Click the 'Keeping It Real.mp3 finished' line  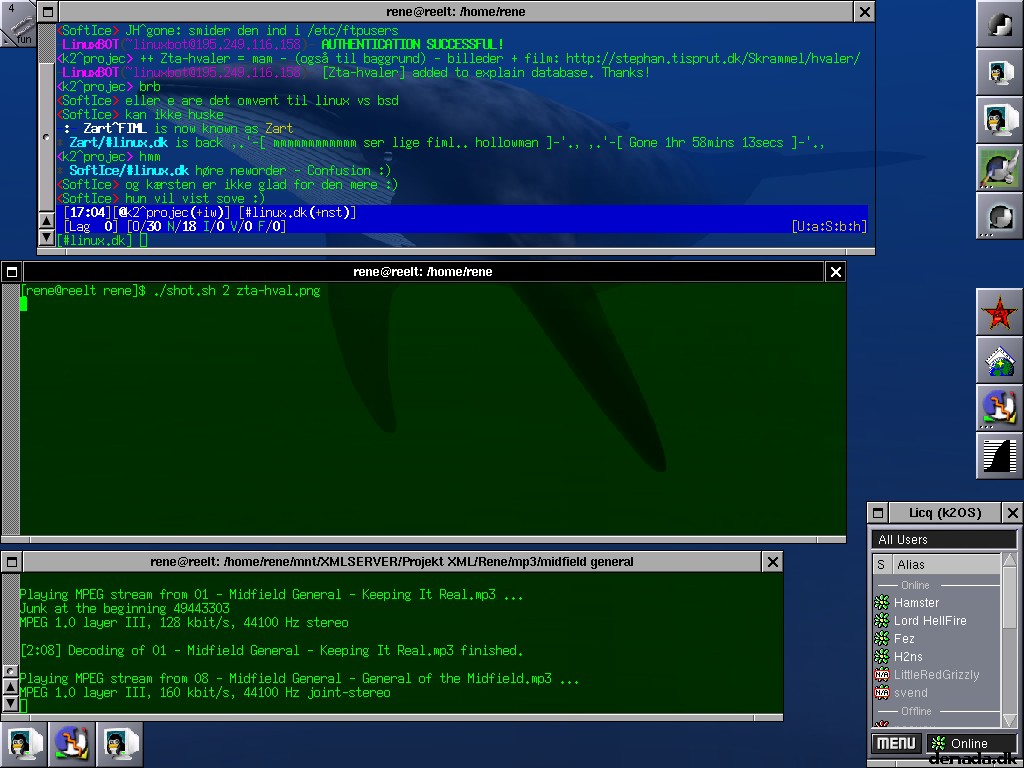(x=272, y=650)
